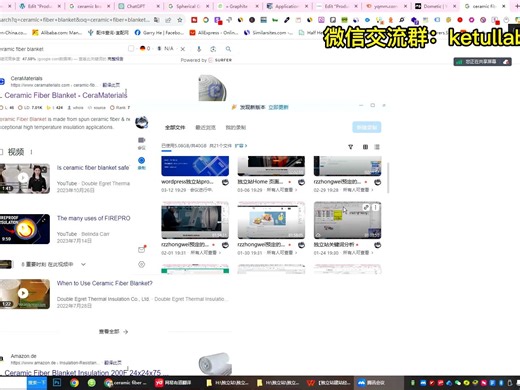Switch to the 我的录制 my recordings tab
The height and width of the screenshot is (390, 520).
tap(236, 127)
